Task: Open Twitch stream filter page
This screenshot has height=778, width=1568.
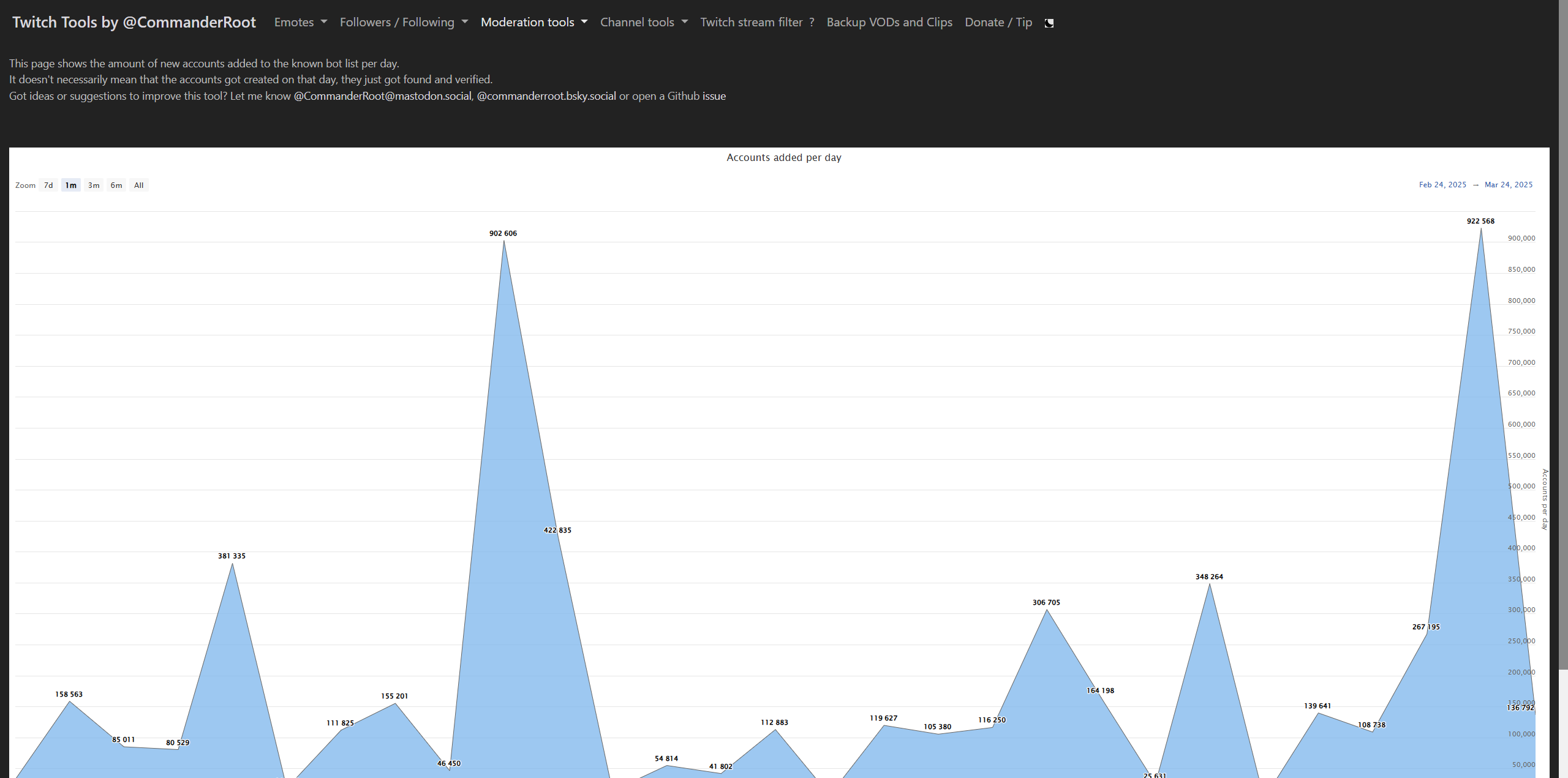Action: point(751,23)
